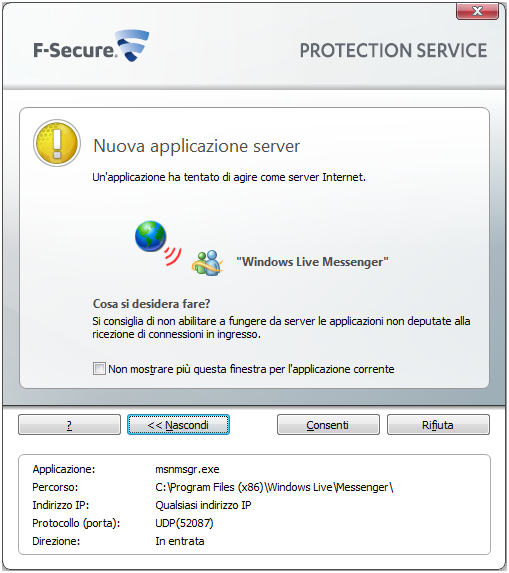Click the PROTECTION SERVICE header text
509x573 pixels.
[394, 50]
